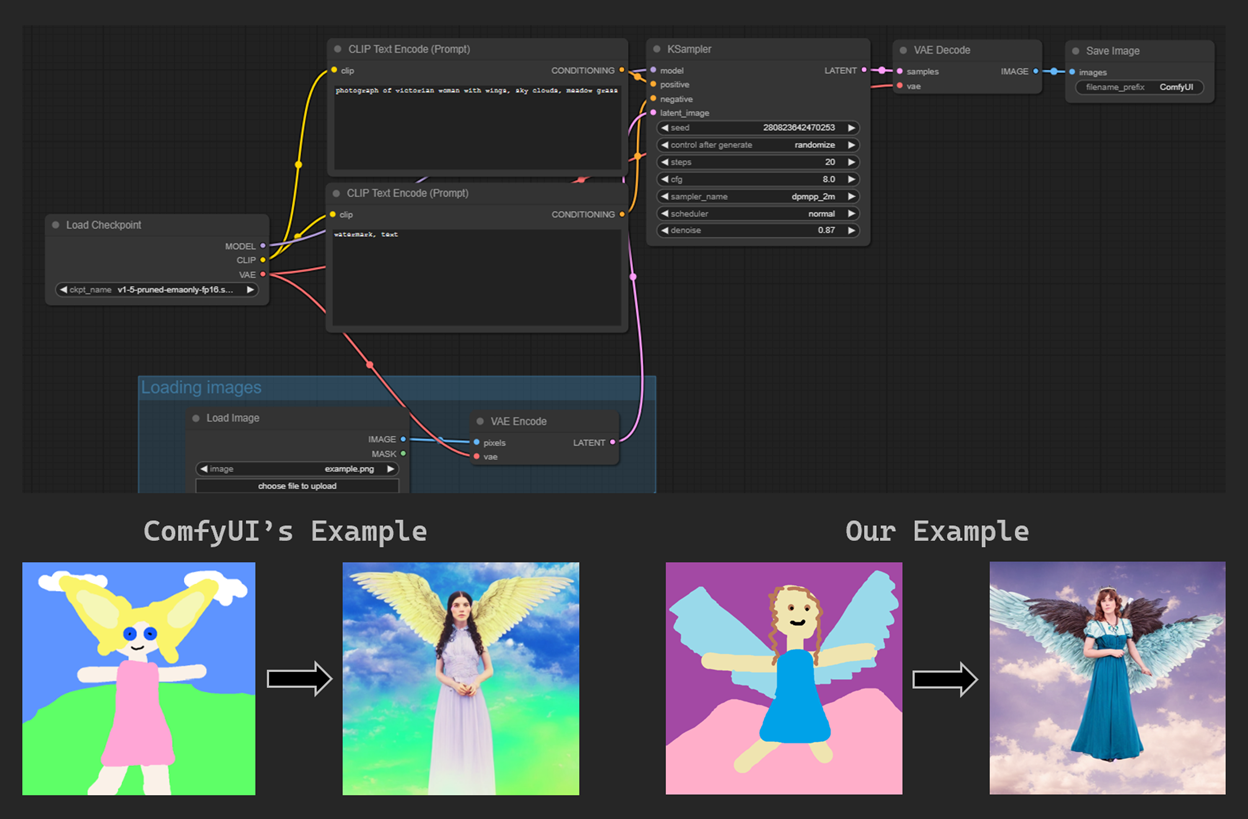Open the generated woman in teal dress image
Screen dimensions: 1248x819
coord(1107,678)
